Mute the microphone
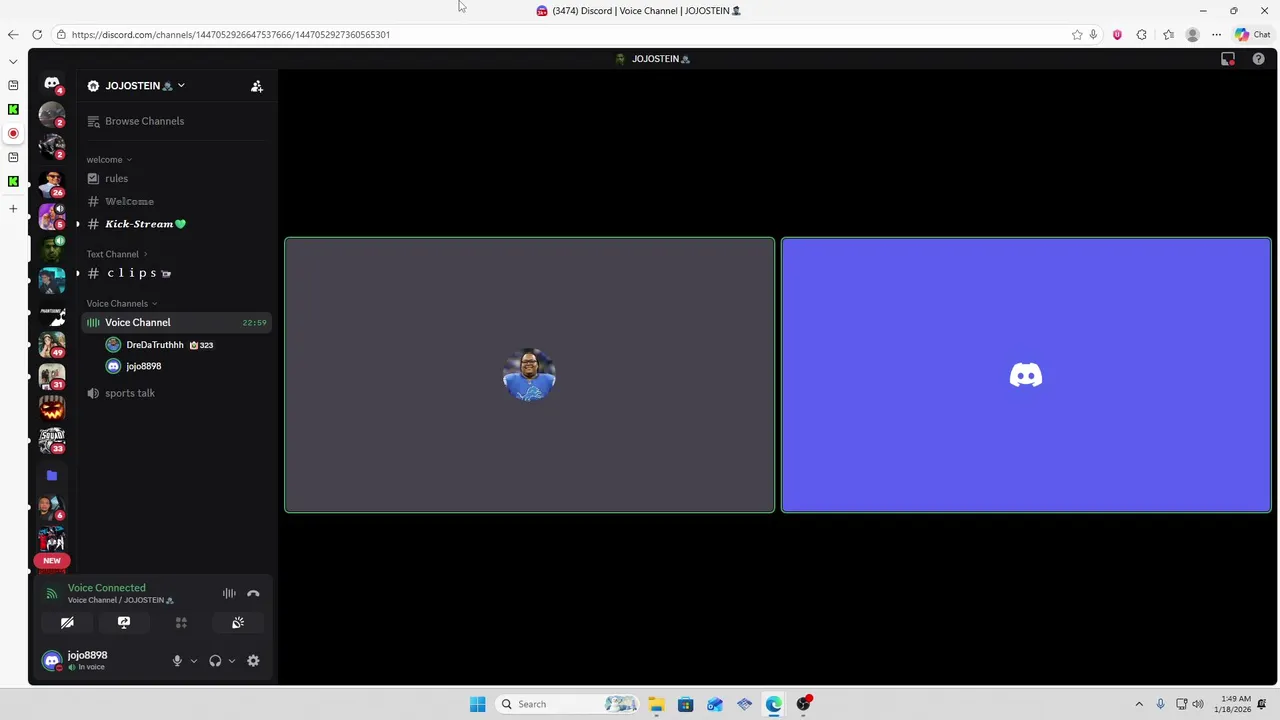Image resolution: width=1280 pixels, height=720 pixels. (x=177, y=661)
